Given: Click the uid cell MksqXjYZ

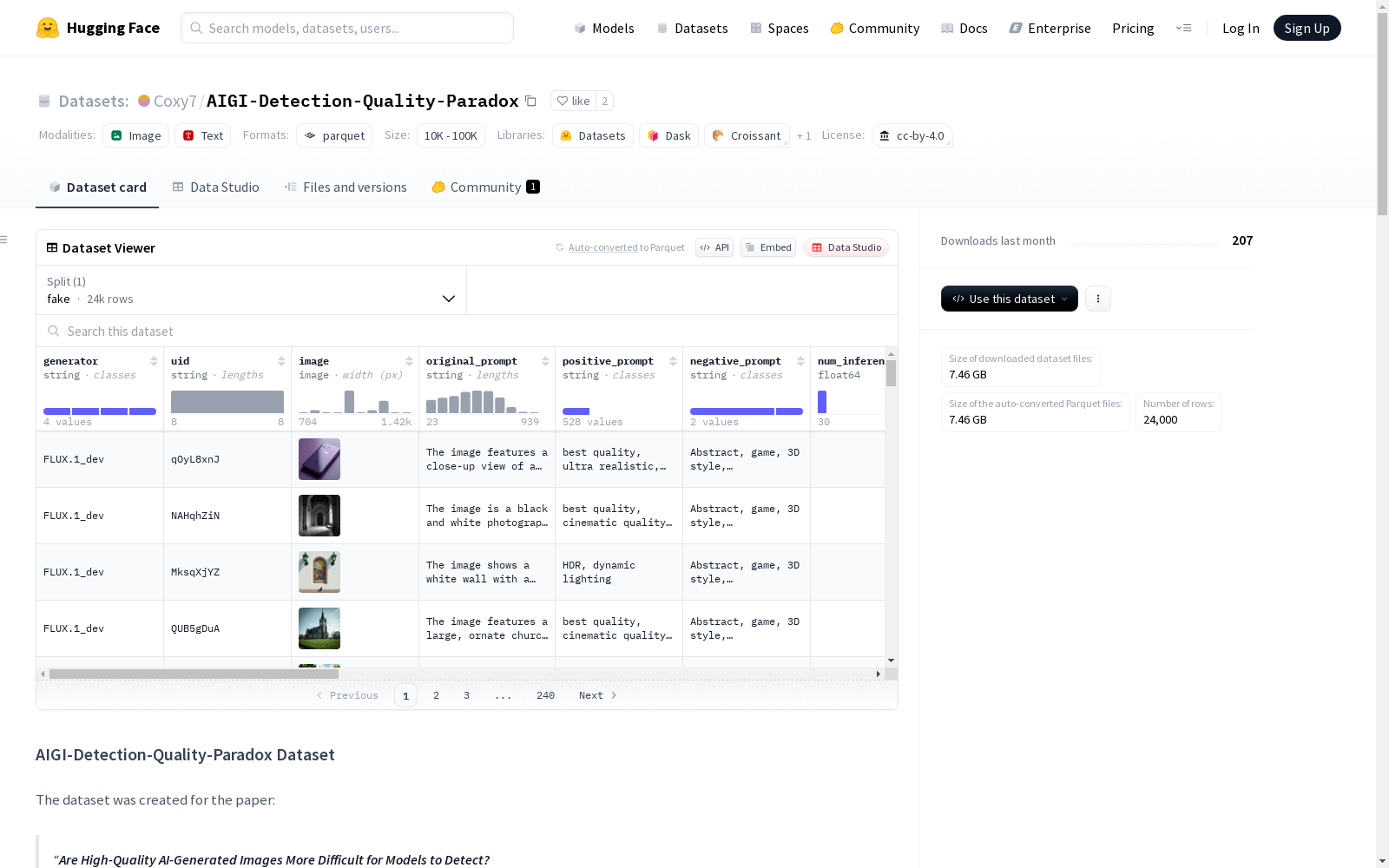Looking at the screenshot, I should 227,572.
